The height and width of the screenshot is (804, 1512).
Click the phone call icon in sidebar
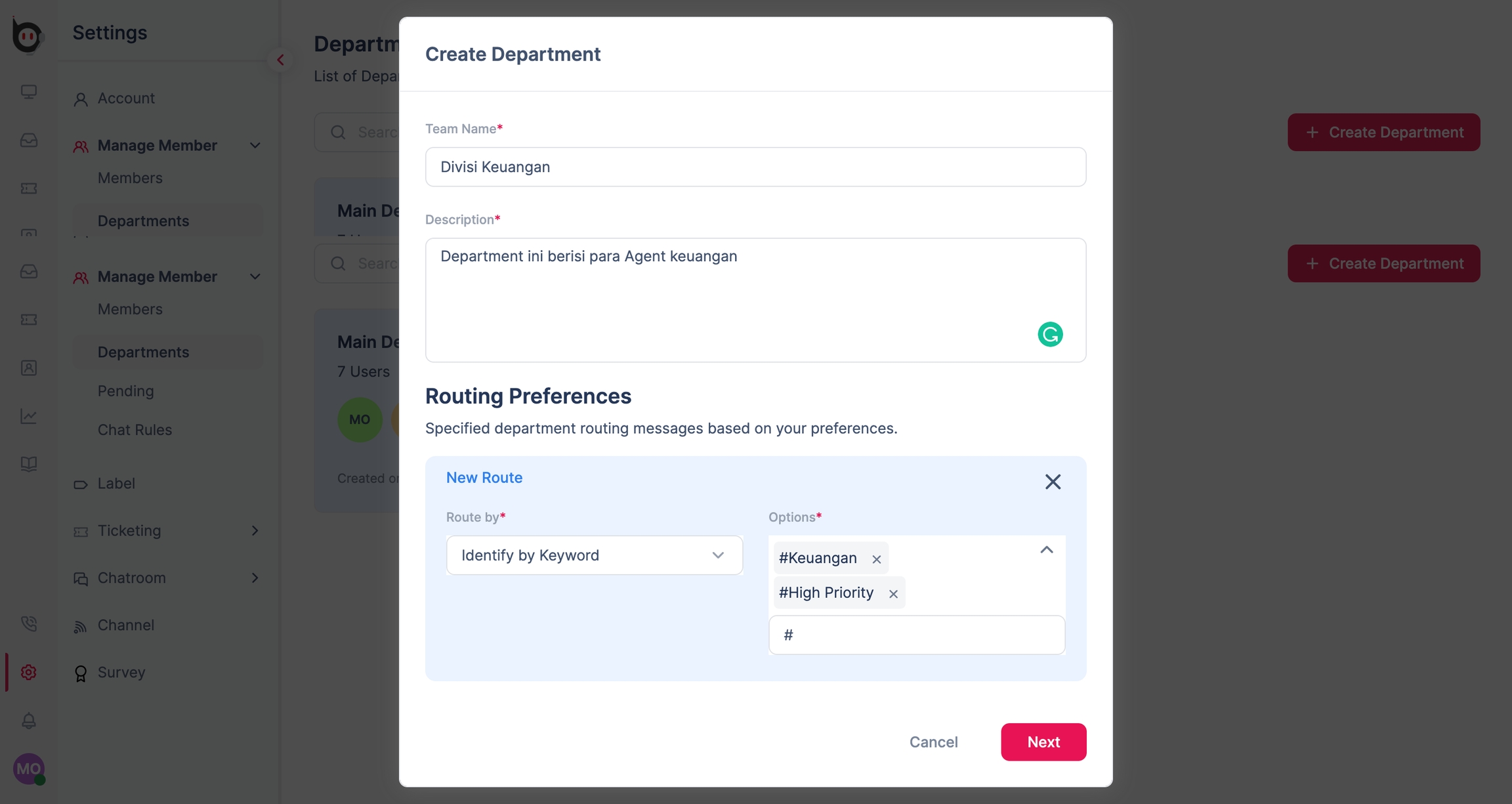coord(28,624)
